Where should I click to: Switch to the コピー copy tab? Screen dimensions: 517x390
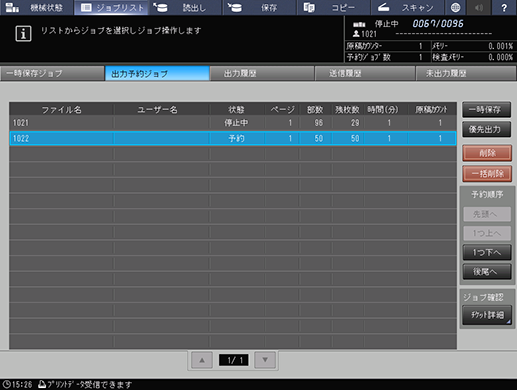333,7
